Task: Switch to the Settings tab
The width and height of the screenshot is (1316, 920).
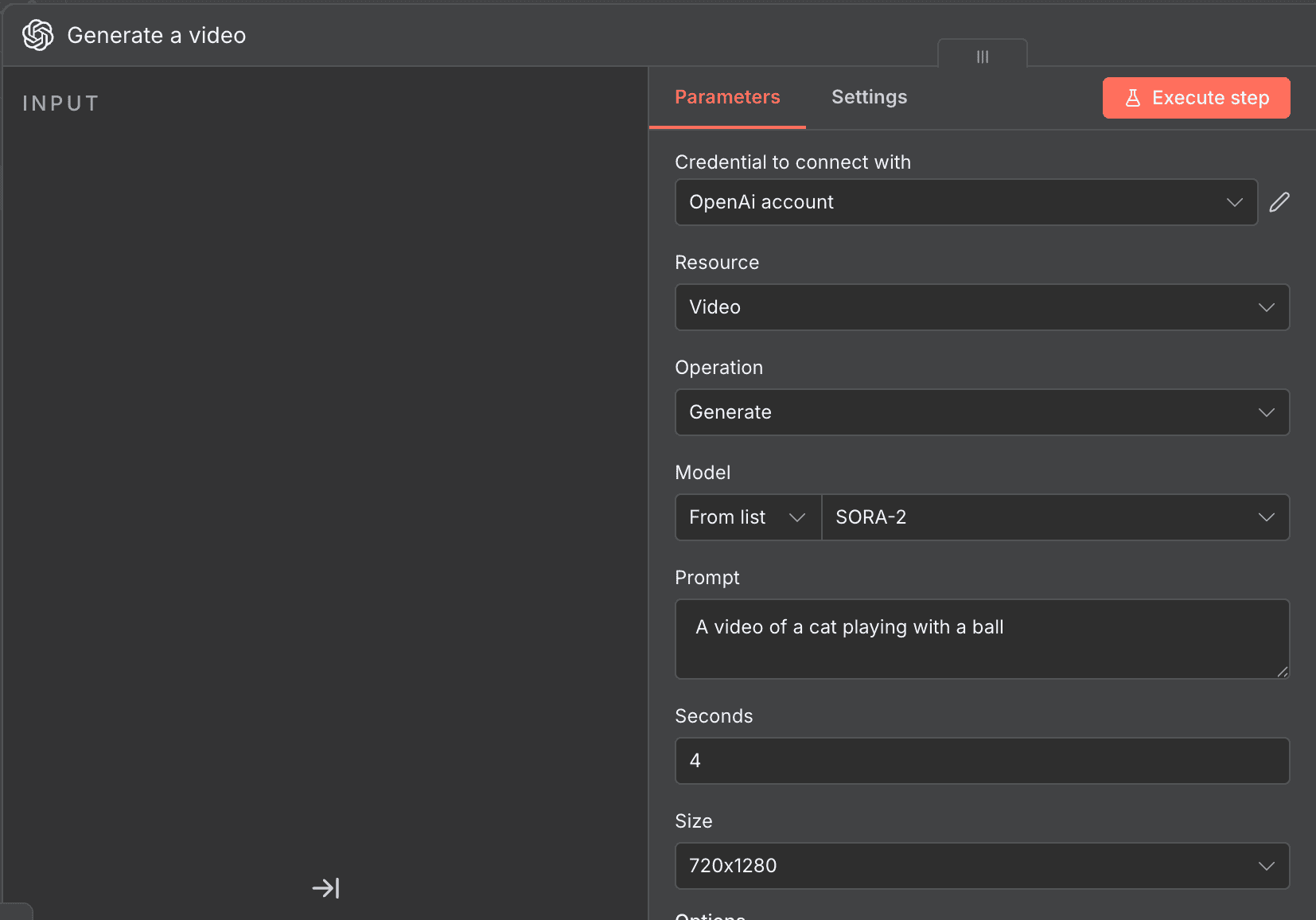Action: (869, 97)
